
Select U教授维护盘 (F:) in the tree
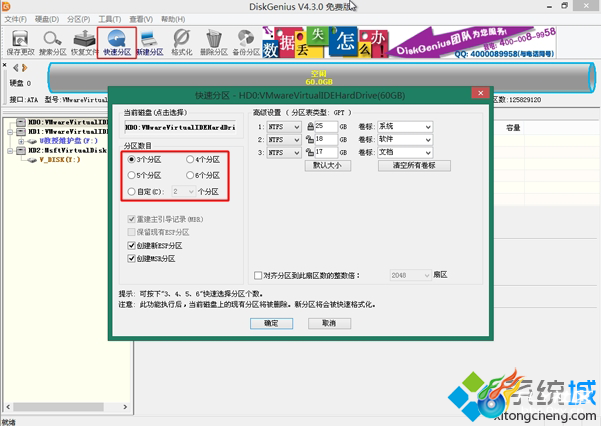[x=68, y=141]
